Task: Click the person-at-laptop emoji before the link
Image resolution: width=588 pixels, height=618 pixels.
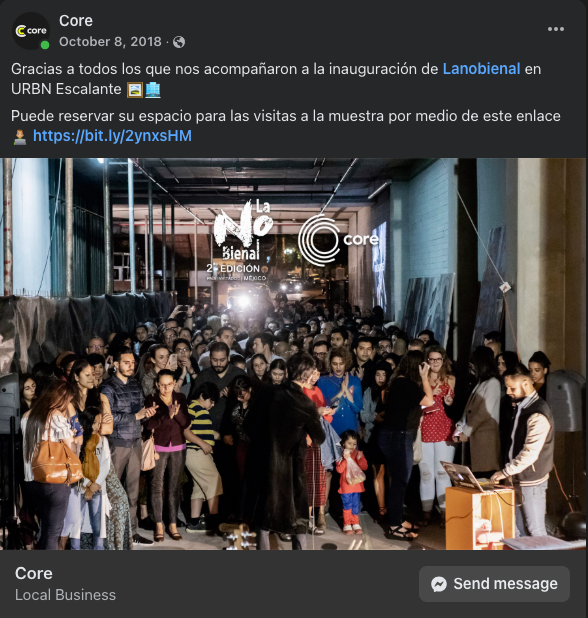Action: [20, 137]
